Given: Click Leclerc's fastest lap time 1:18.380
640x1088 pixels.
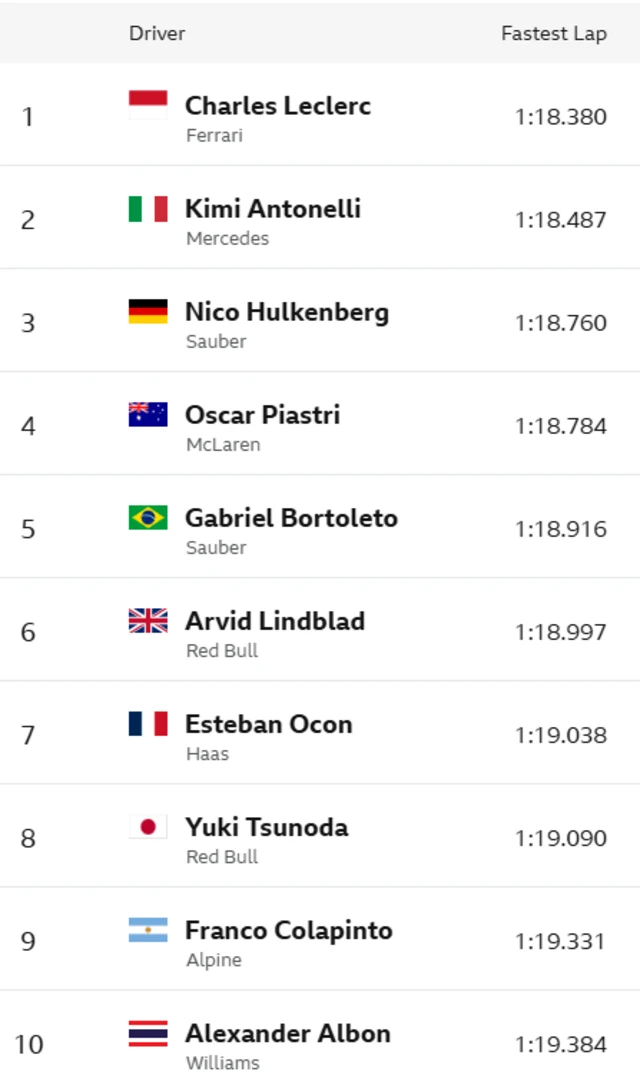Looking at the screenshot, I should pos(561,117).
